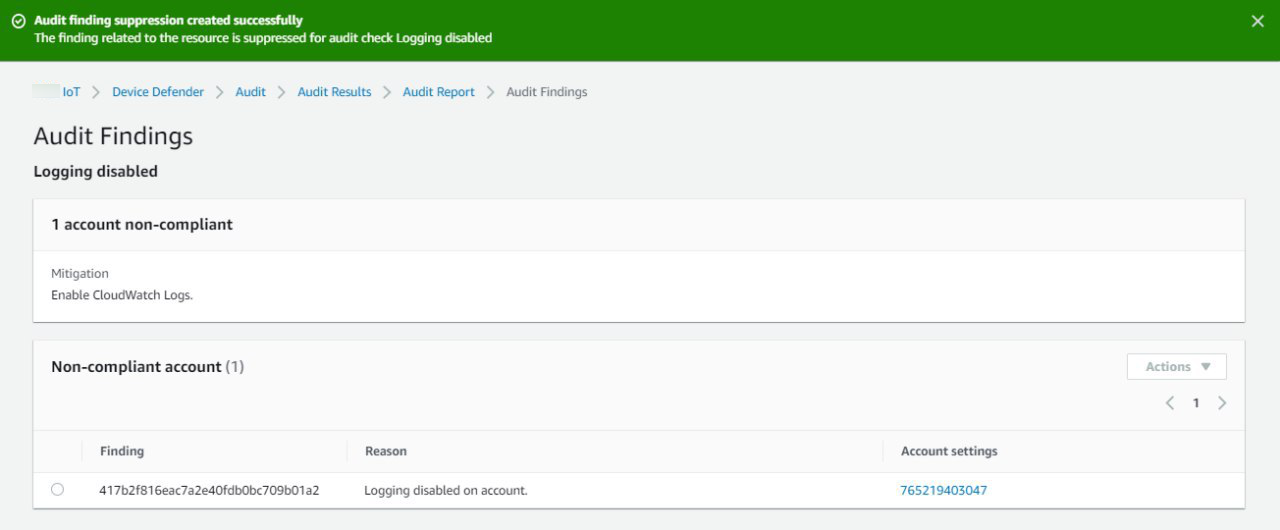Go back to the Audit breadcrumb

(x=250, y=92)
